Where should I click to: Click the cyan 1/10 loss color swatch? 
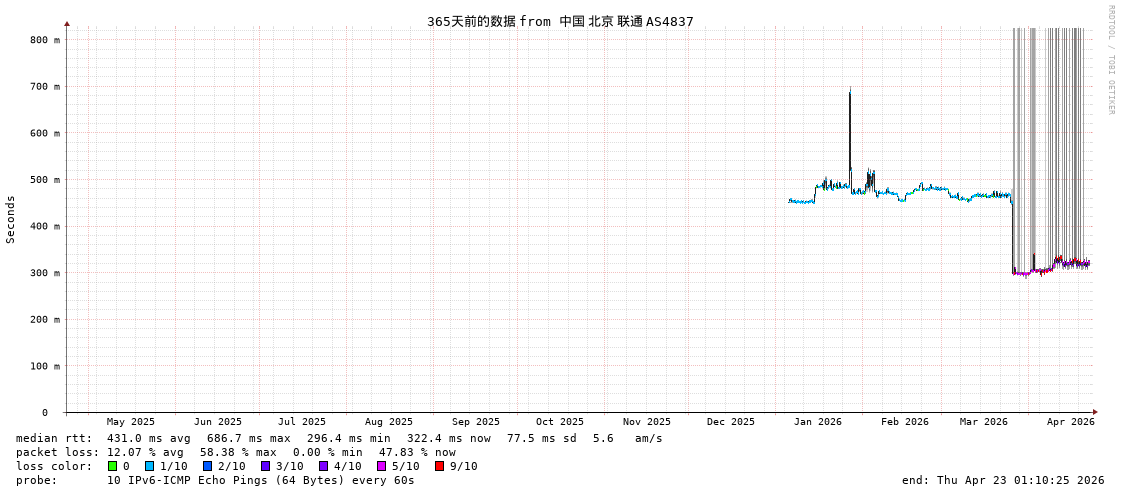point(149,466)
